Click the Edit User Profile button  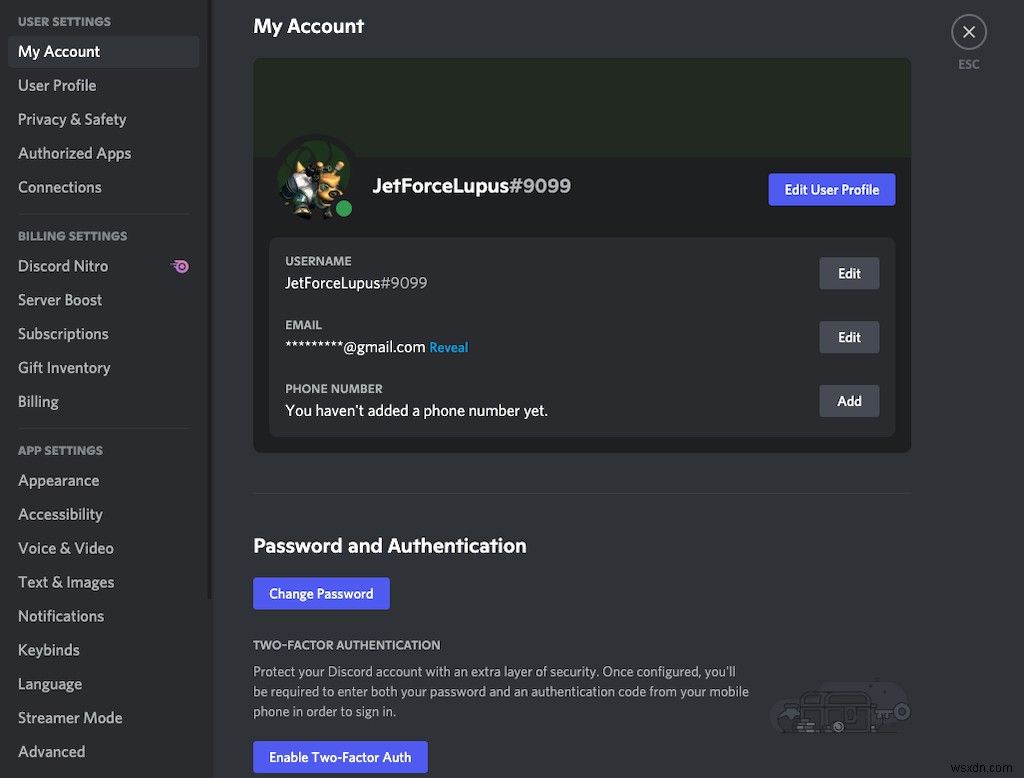tap(831, 189)
